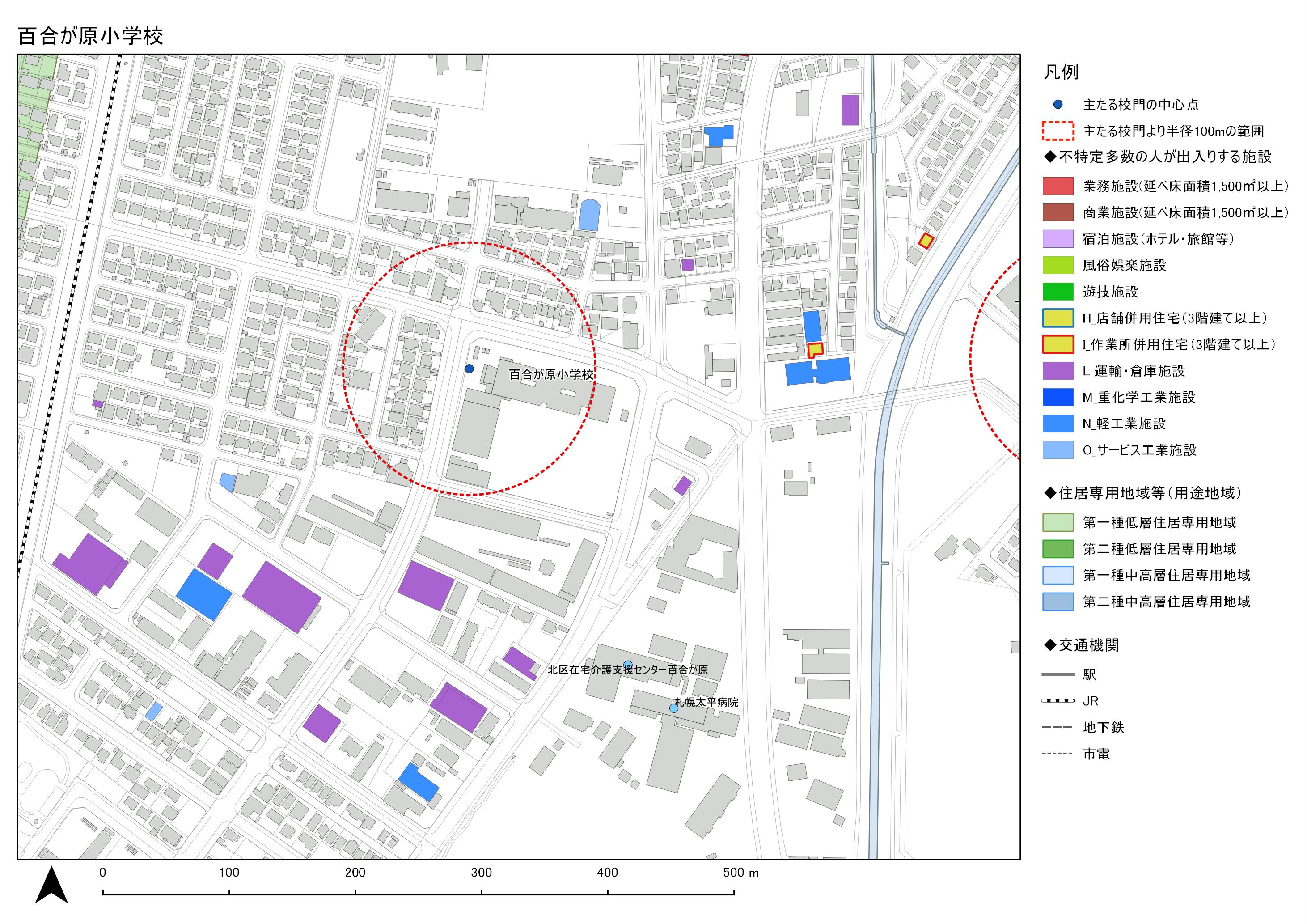The width and height of the screenshot is (1307, 924).
Task: Click the 駅 solid line legend symbol
Action: (1057, 674)
